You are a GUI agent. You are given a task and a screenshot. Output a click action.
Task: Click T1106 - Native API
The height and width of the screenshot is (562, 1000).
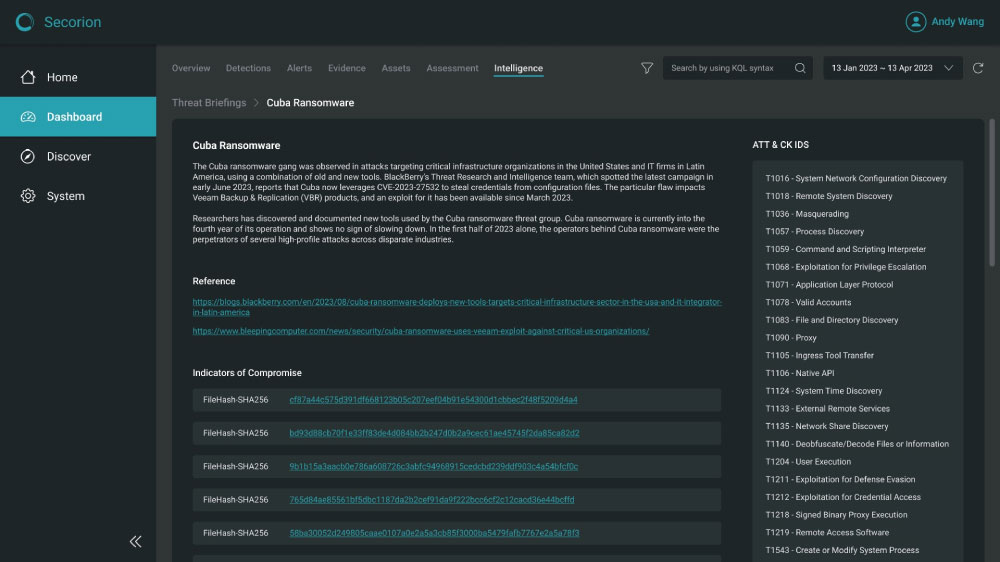click(800, 373)
